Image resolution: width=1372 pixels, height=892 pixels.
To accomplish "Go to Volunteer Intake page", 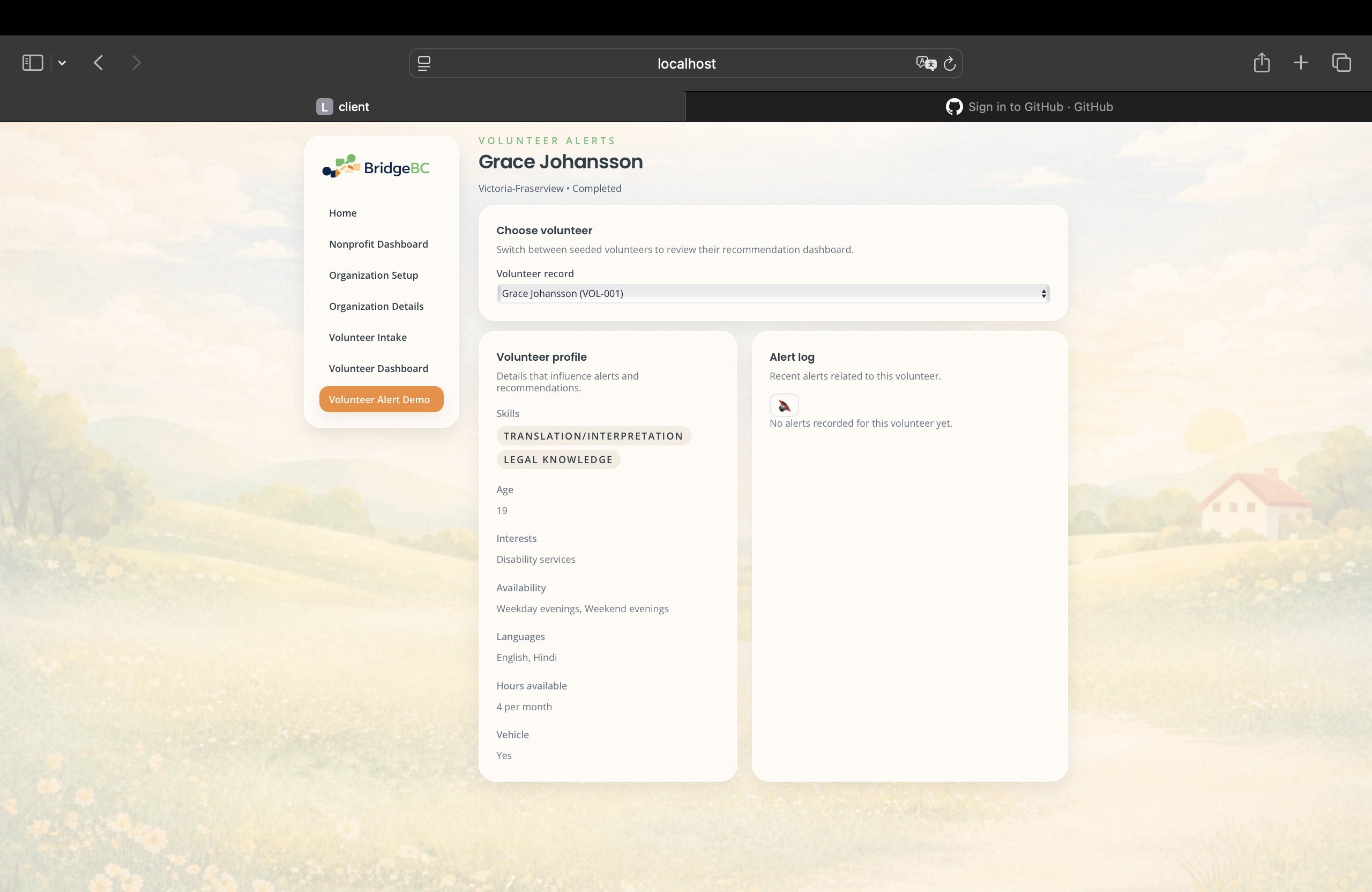I will pyautogui.click(x=368, y=337).
